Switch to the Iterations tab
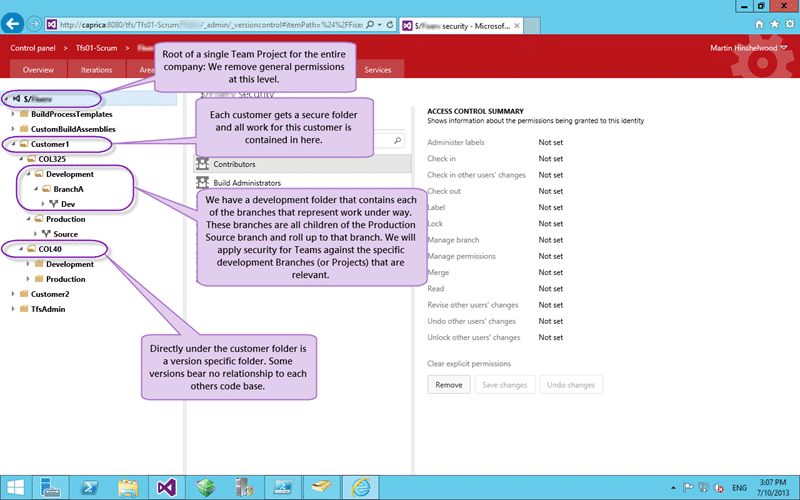Viewport: 800px width, 500px height. coord(96,69)
